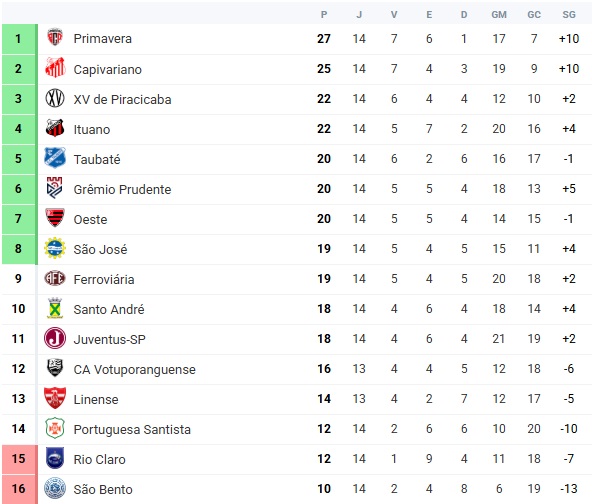This screenshot has width=592, height=504.
Task: Open Portuguesa Santista team link
Action: tap(132, 430)
